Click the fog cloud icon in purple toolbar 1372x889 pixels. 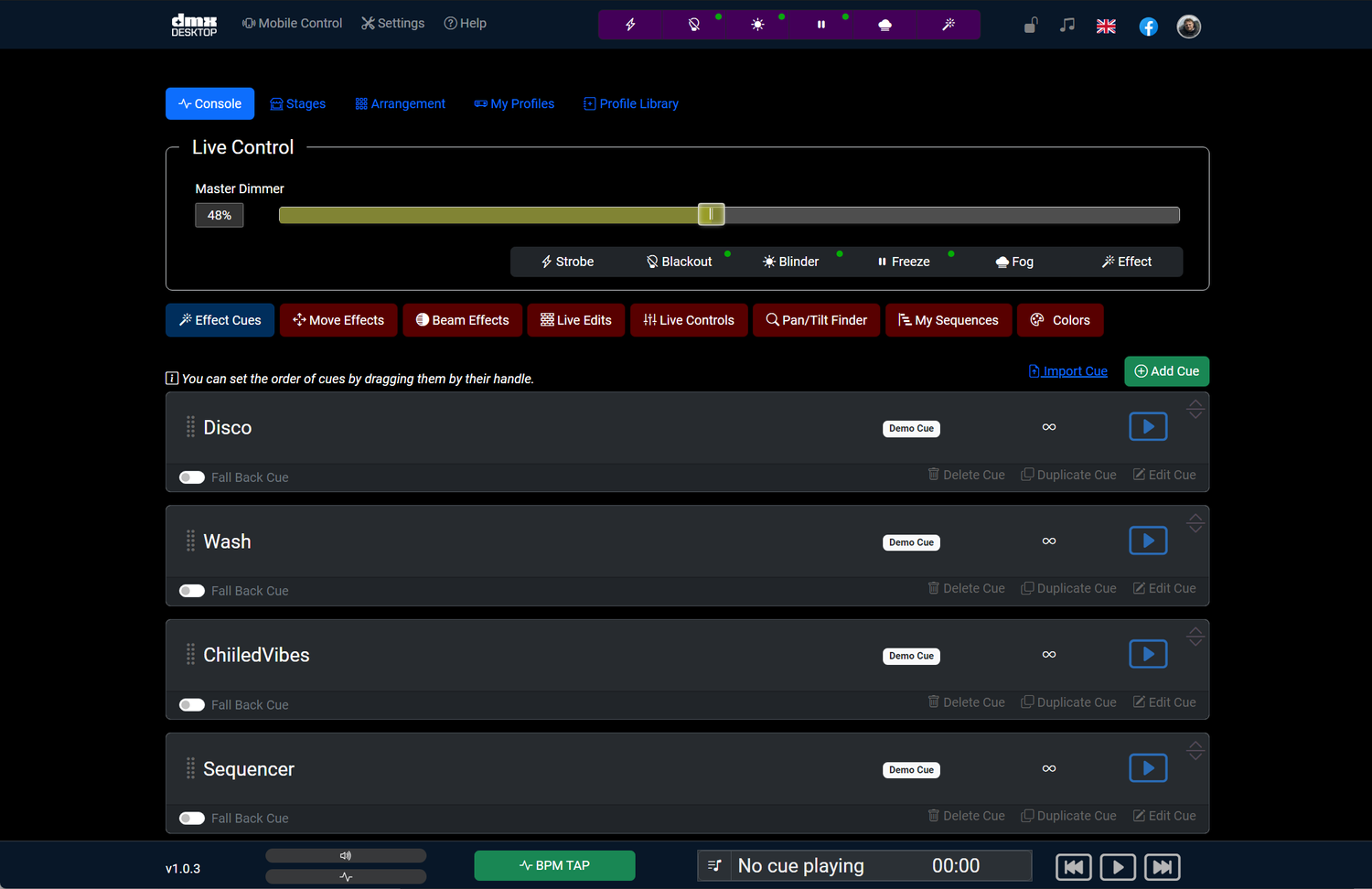(x=884, y=25)
